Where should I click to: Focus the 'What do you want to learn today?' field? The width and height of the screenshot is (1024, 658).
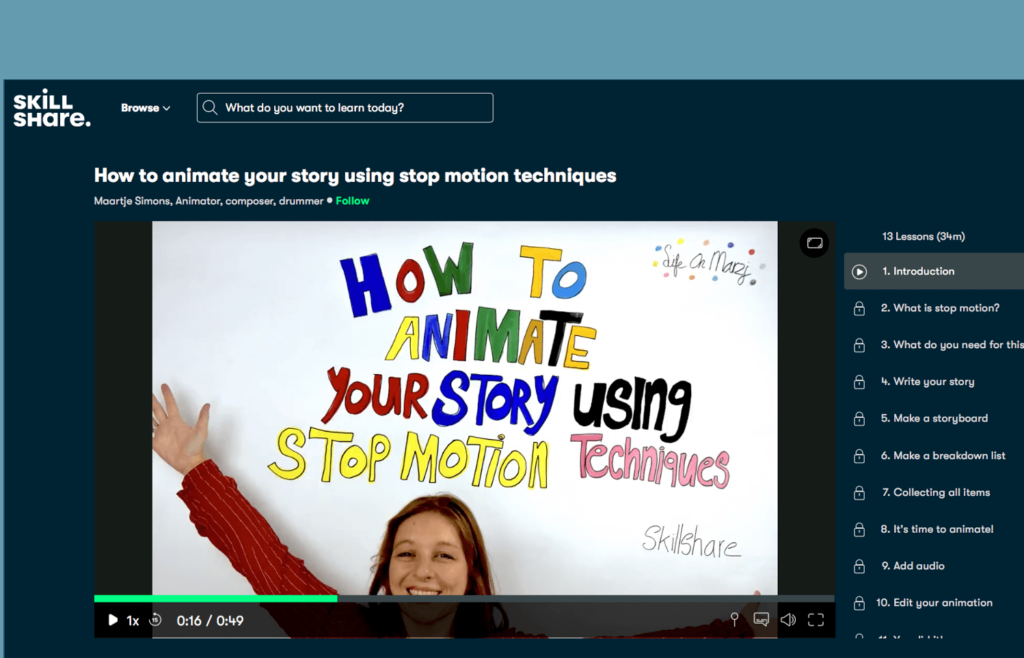345,108
